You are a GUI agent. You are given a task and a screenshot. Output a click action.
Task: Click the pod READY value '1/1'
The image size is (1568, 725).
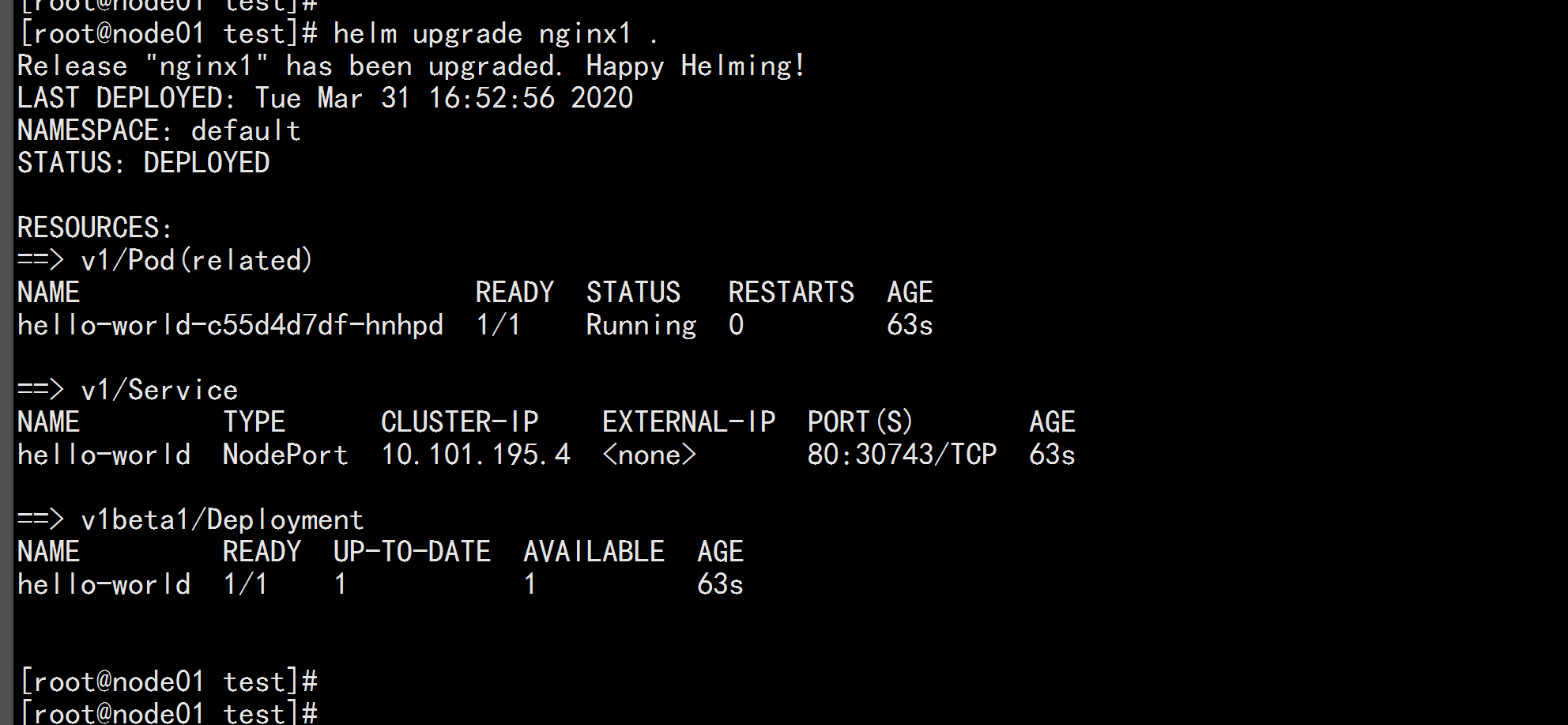click(x=498, y=325)
